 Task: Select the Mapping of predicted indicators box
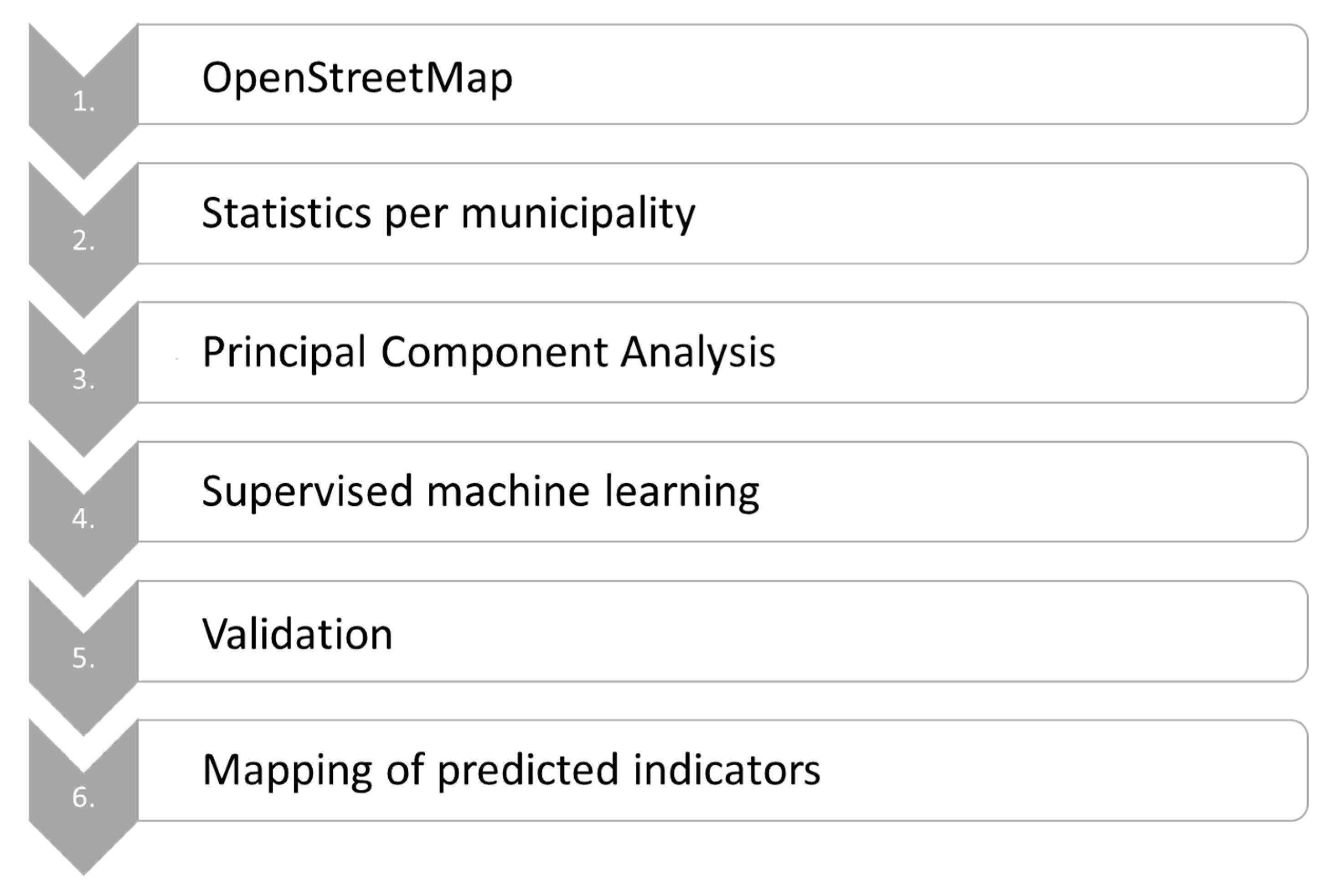point(723,770)
